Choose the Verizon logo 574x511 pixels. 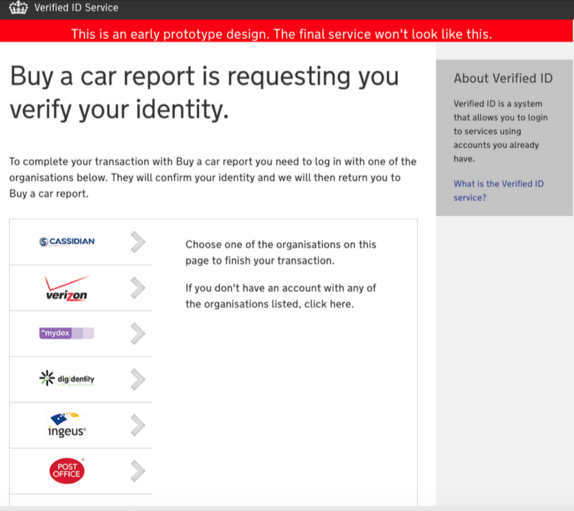coord(67,288)
